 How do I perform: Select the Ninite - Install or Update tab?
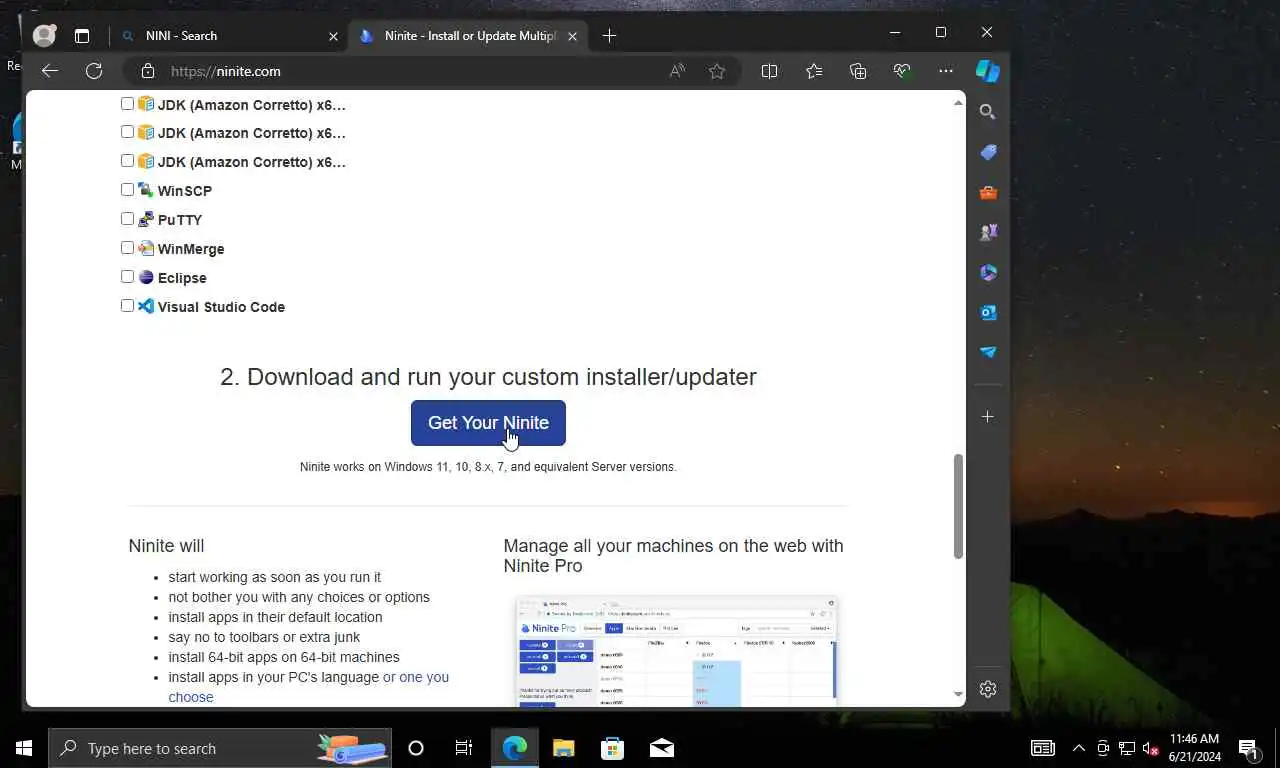coord(466,35)
